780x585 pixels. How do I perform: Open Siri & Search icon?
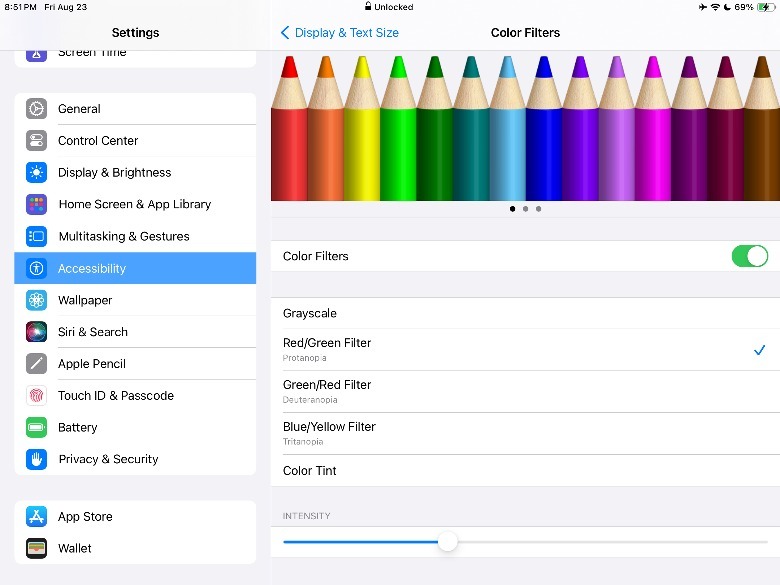(37, 332)
